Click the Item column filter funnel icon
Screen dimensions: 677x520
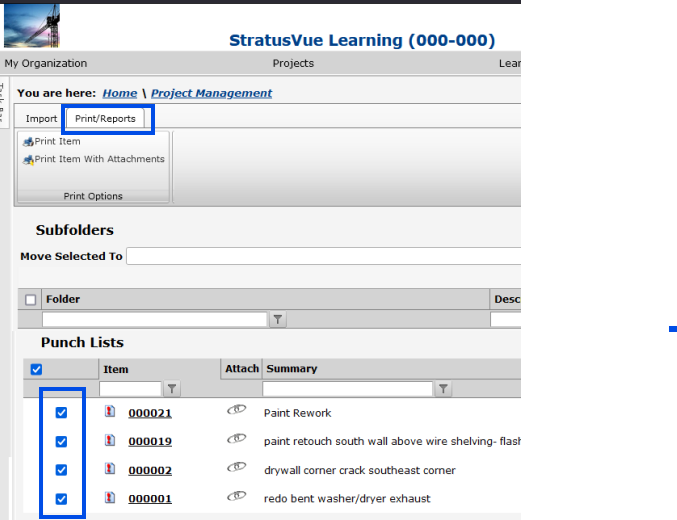coord(172,389)
